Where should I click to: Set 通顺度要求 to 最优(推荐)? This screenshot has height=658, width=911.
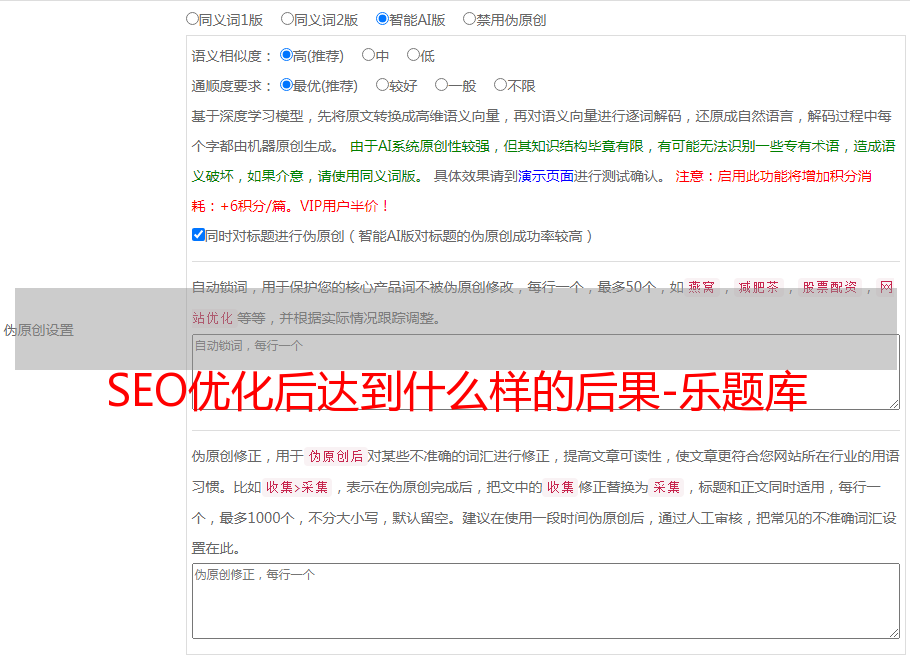[286, 85]
